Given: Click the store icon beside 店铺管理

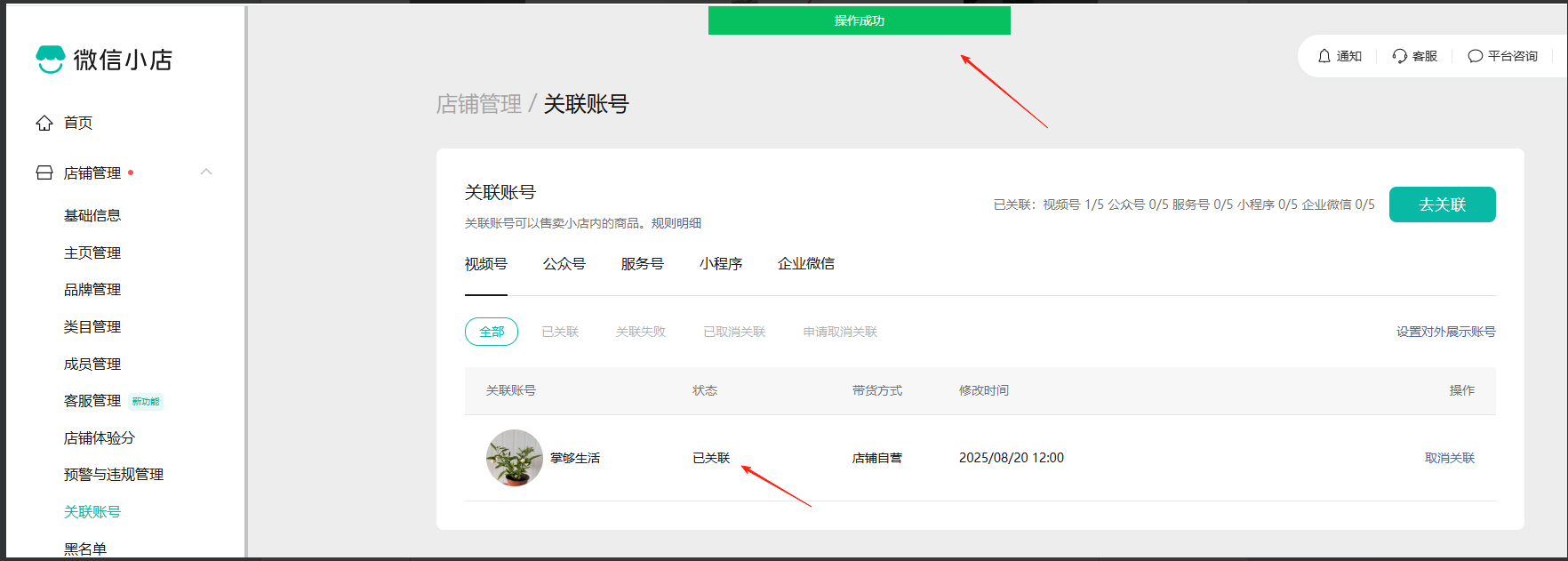Looking at the screenshot, I should (x=44, y=172).
